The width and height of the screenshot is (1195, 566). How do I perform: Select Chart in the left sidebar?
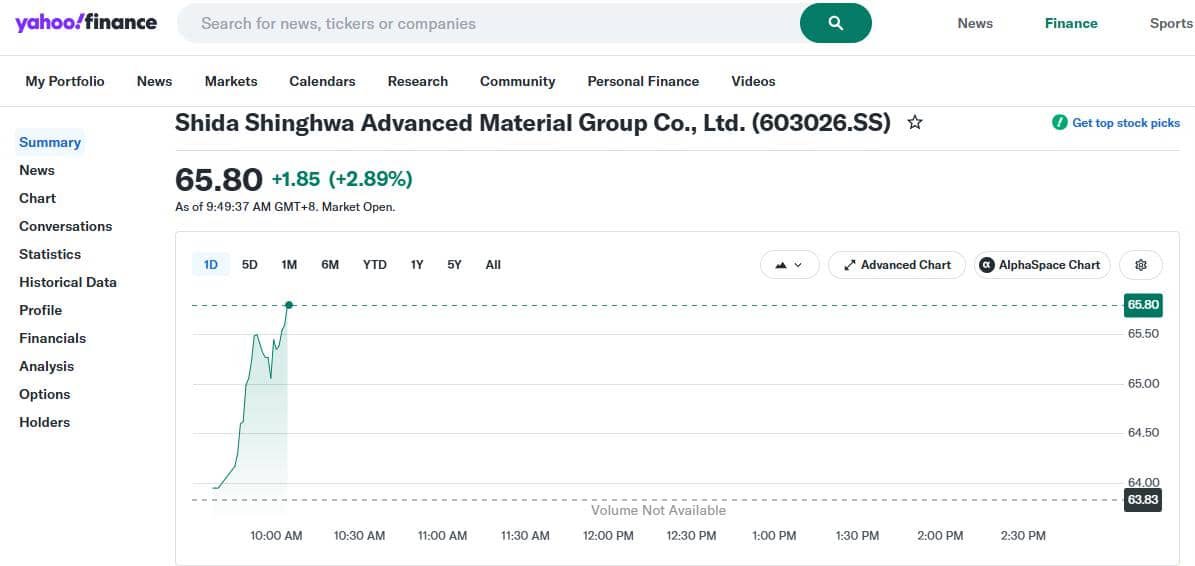[37, 199]
